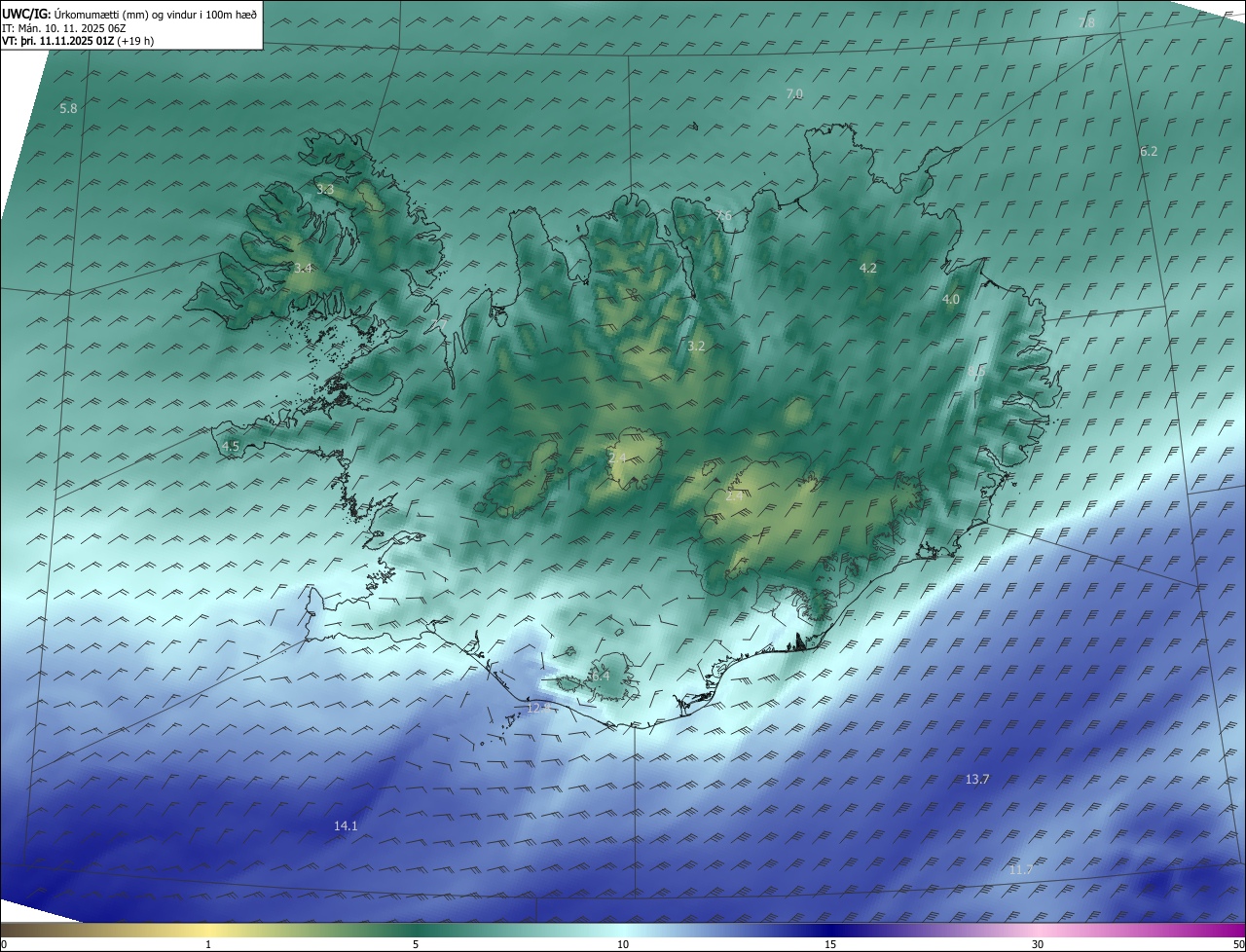Select the 5.8 value label
The width and height of the screenshot is (1246, 952).
coord(68,109)
